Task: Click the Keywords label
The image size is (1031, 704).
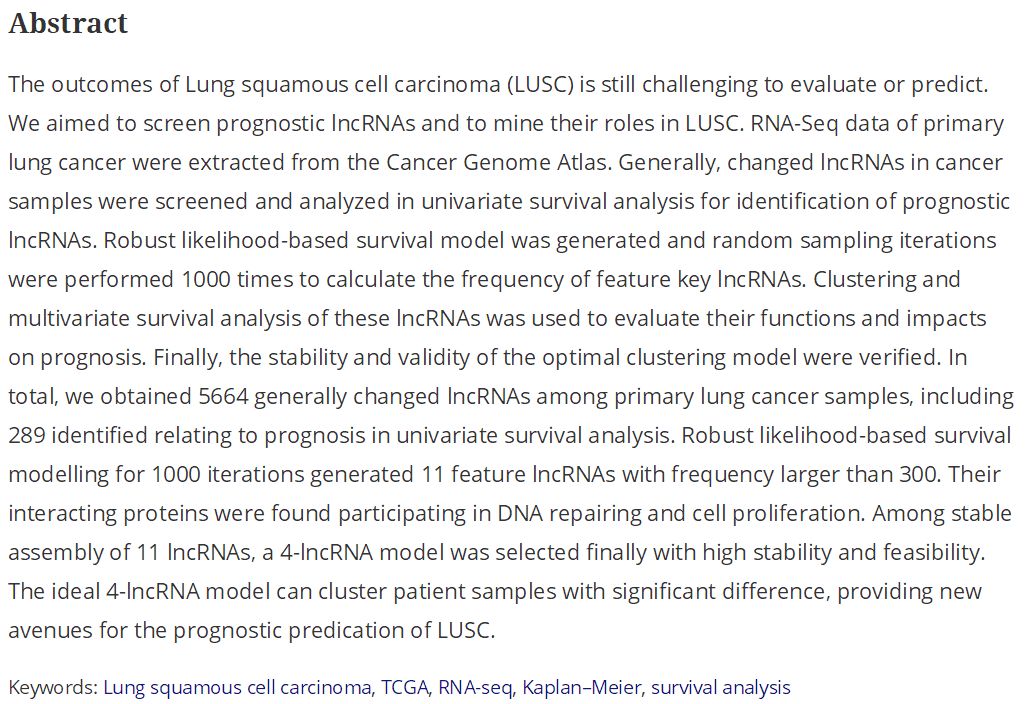Action: tap(52, 688)
